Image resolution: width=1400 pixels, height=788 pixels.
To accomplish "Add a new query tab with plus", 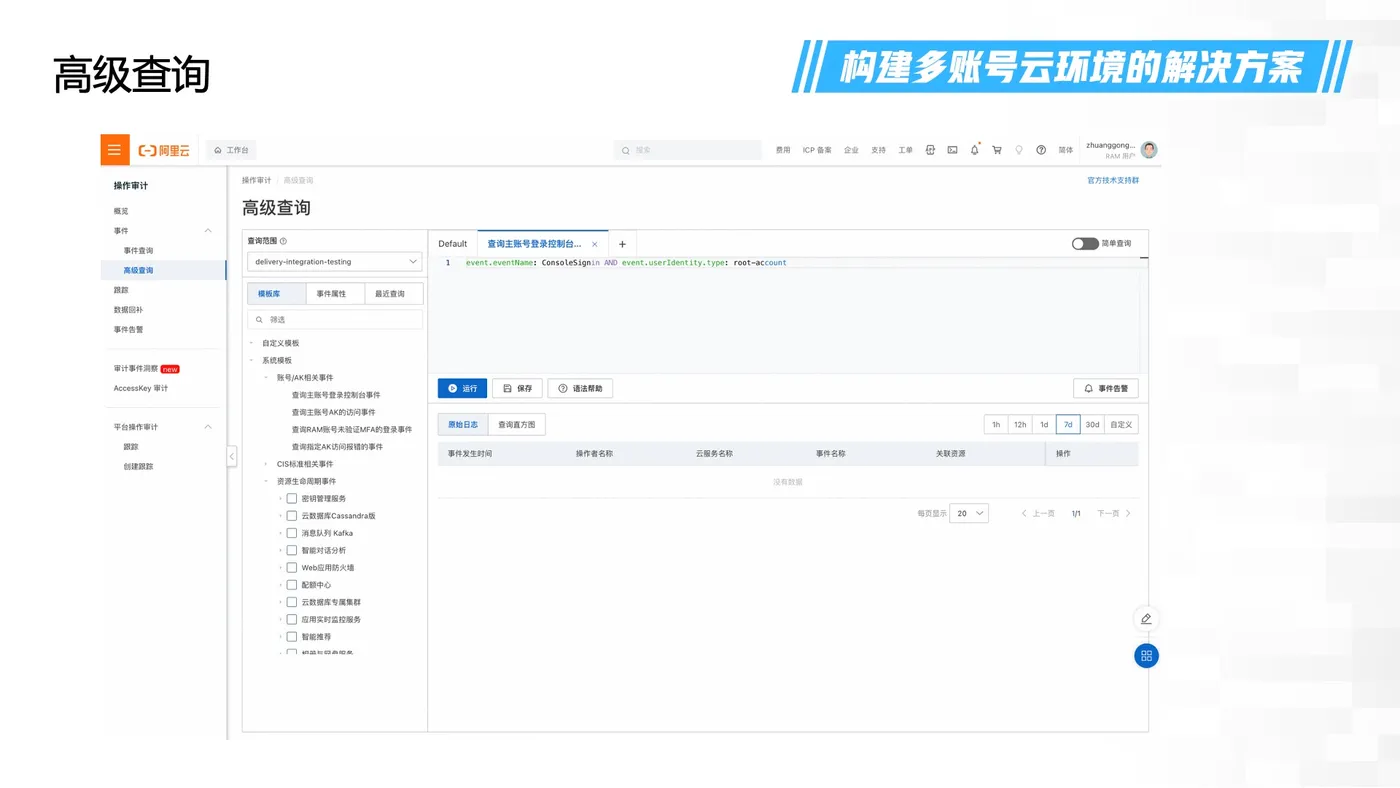I will click(x=622, y=244).
